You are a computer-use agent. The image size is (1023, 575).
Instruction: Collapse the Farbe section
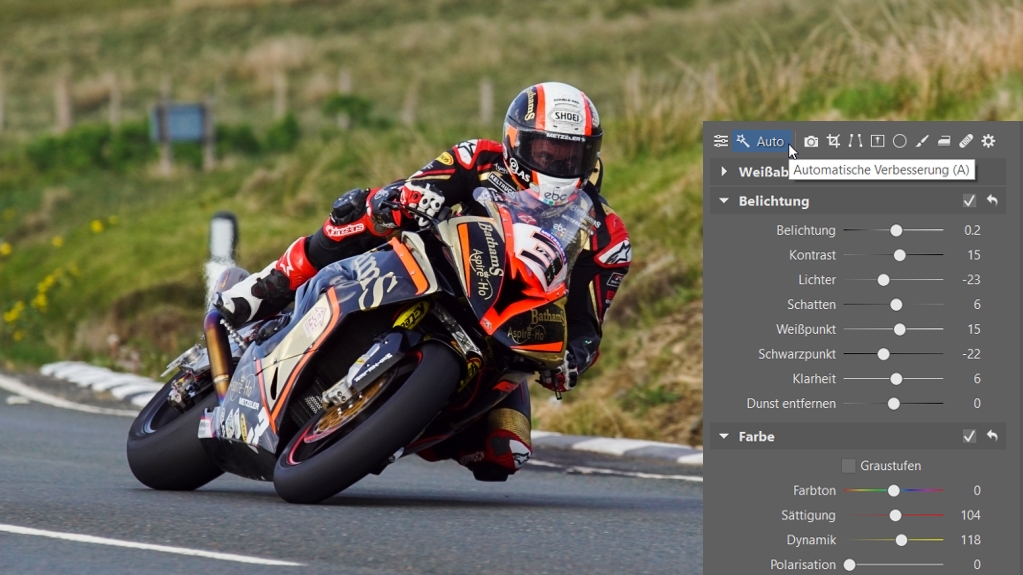[724, 436]
